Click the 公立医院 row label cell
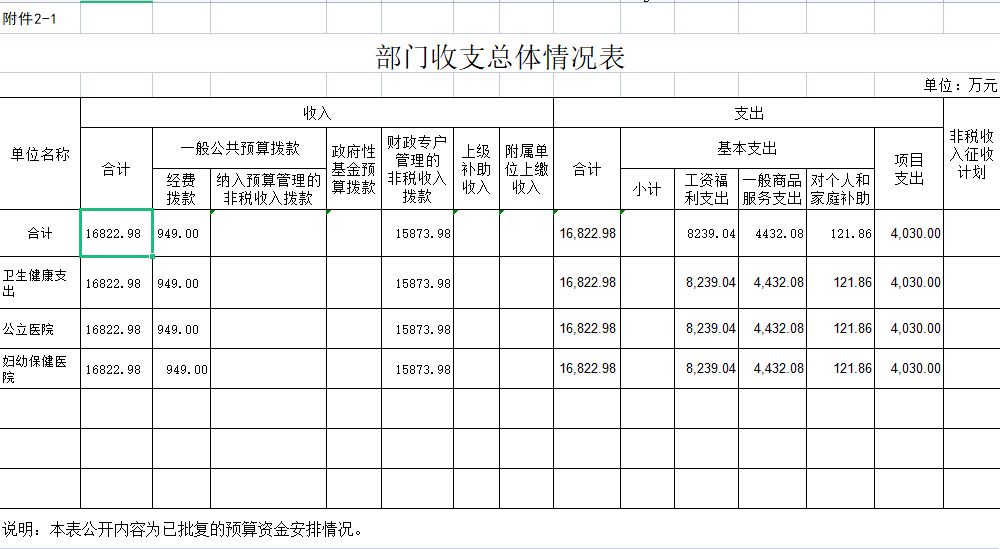This screenshot has height=549, width=1000. 40,328
